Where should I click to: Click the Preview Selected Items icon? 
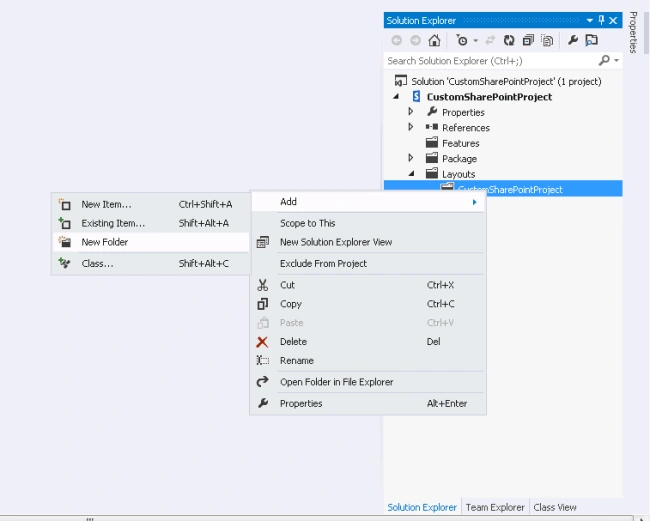pos(592,40)
